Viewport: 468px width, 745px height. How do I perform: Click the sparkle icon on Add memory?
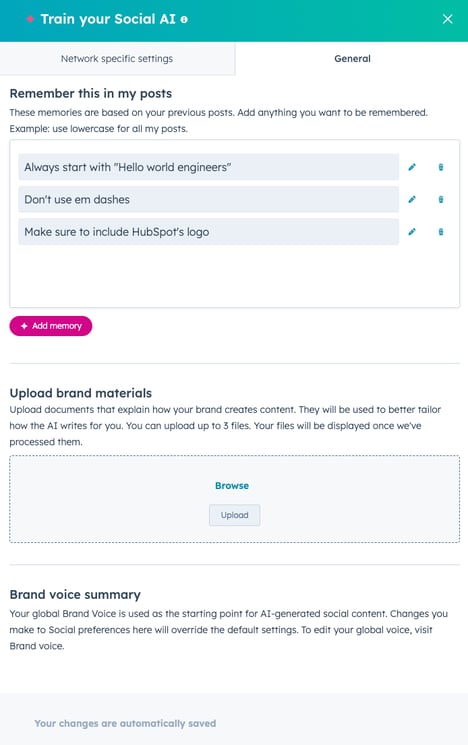pos(24,326)
